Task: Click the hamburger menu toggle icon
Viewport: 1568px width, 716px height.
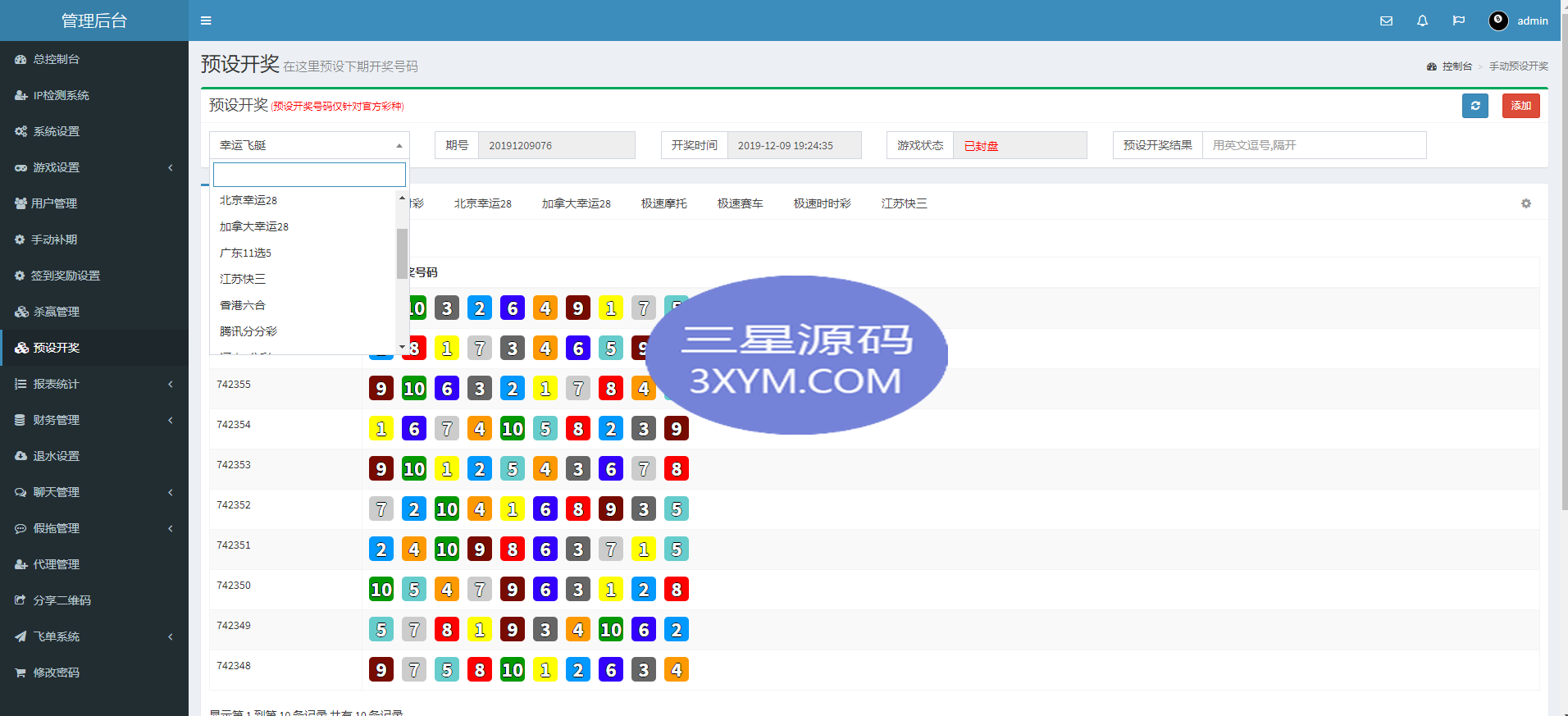Action: pos(206,21)
